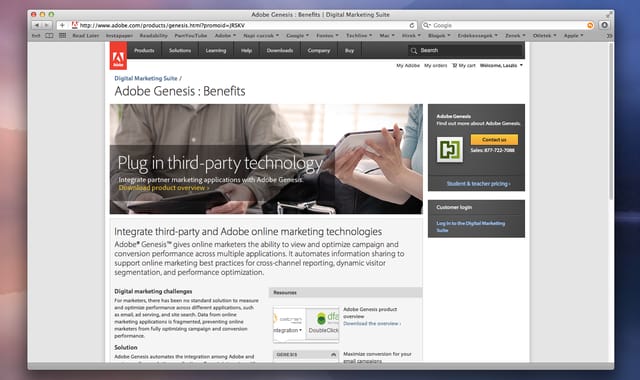Click the orange snapback icon in the Google field
This screenshot has height=380, width=640.
(x=590, y=25)
